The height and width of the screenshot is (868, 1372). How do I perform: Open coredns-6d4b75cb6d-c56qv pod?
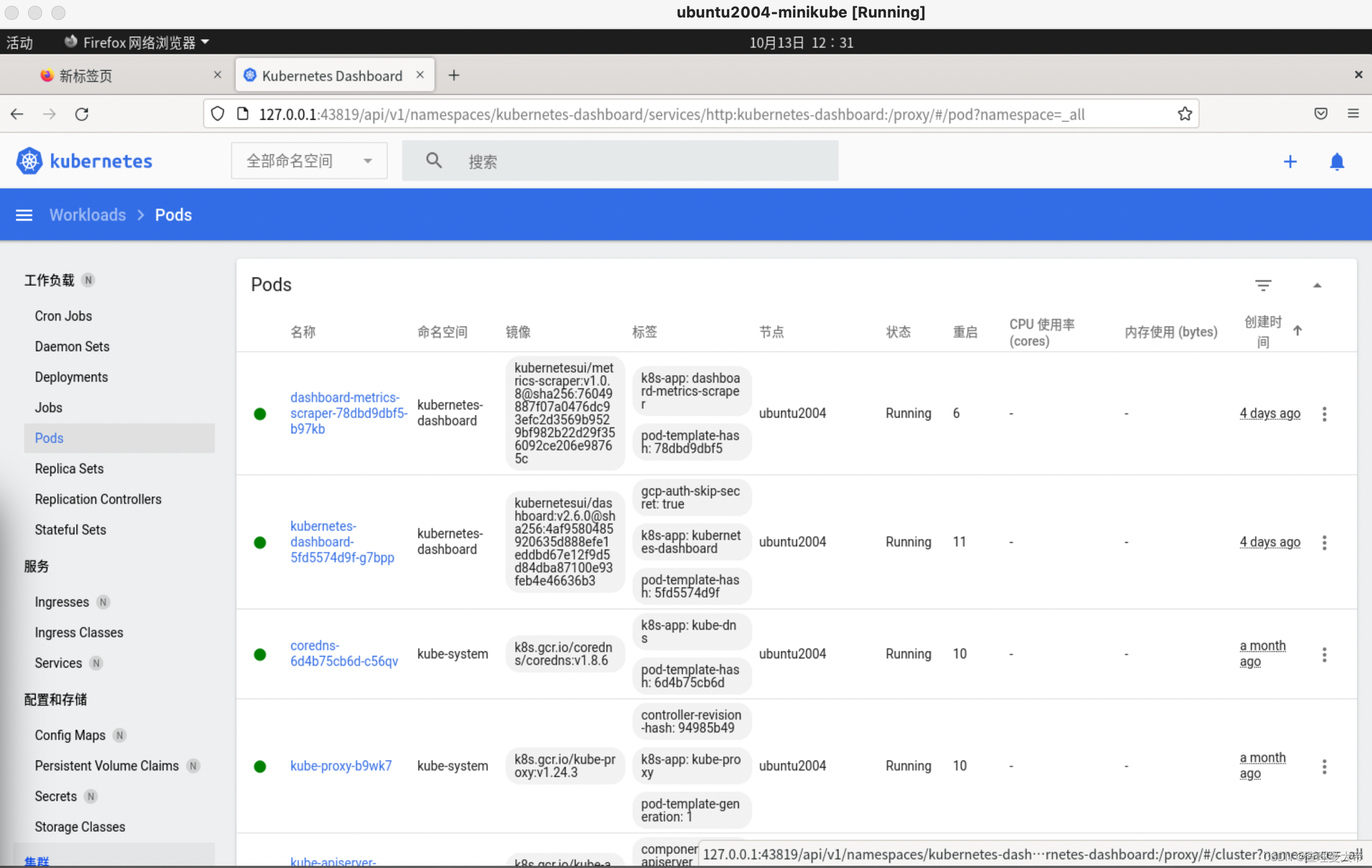344,654
